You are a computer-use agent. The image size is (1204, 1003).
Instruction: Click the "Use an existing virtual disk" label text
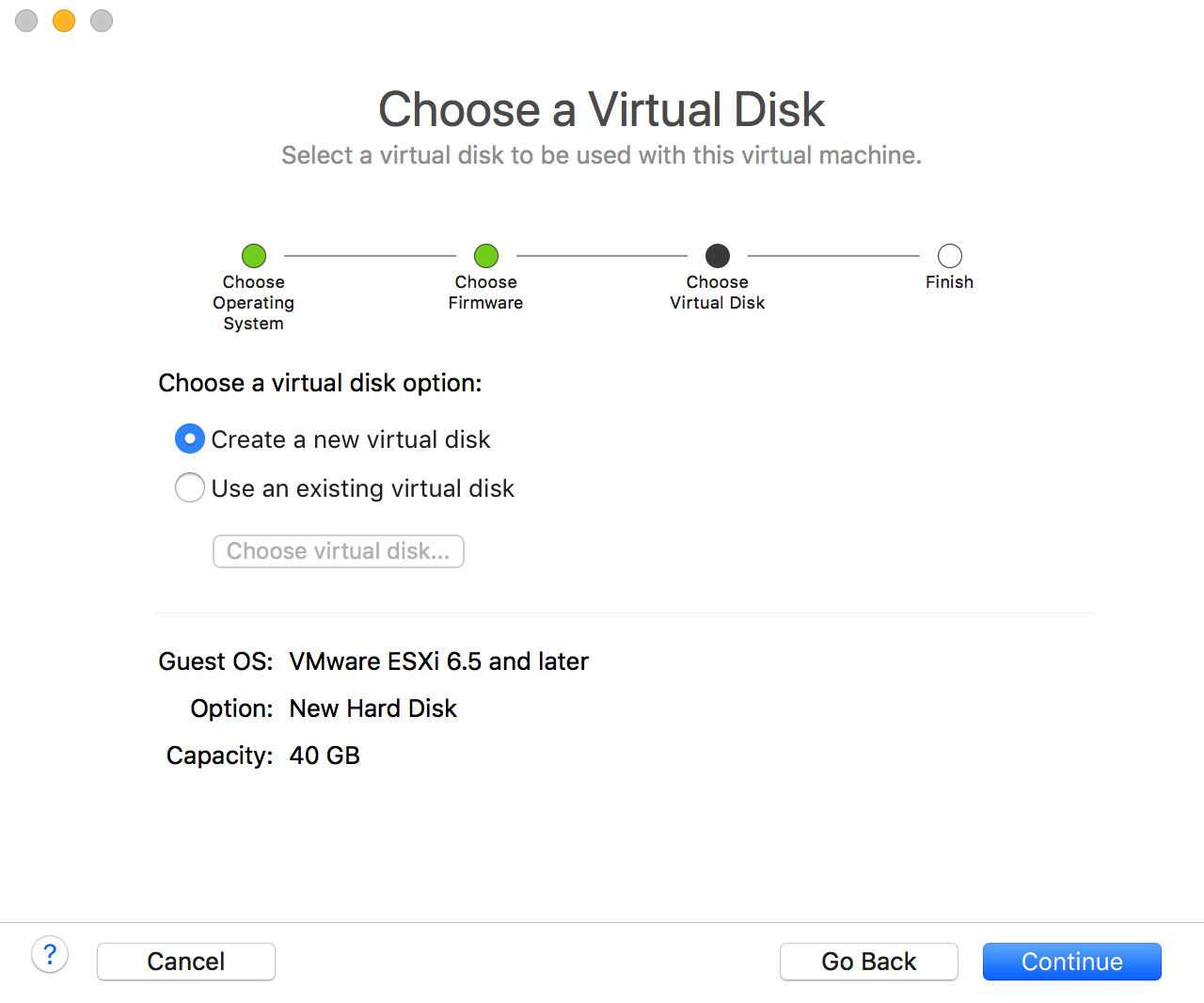click(x=363, y=488)
